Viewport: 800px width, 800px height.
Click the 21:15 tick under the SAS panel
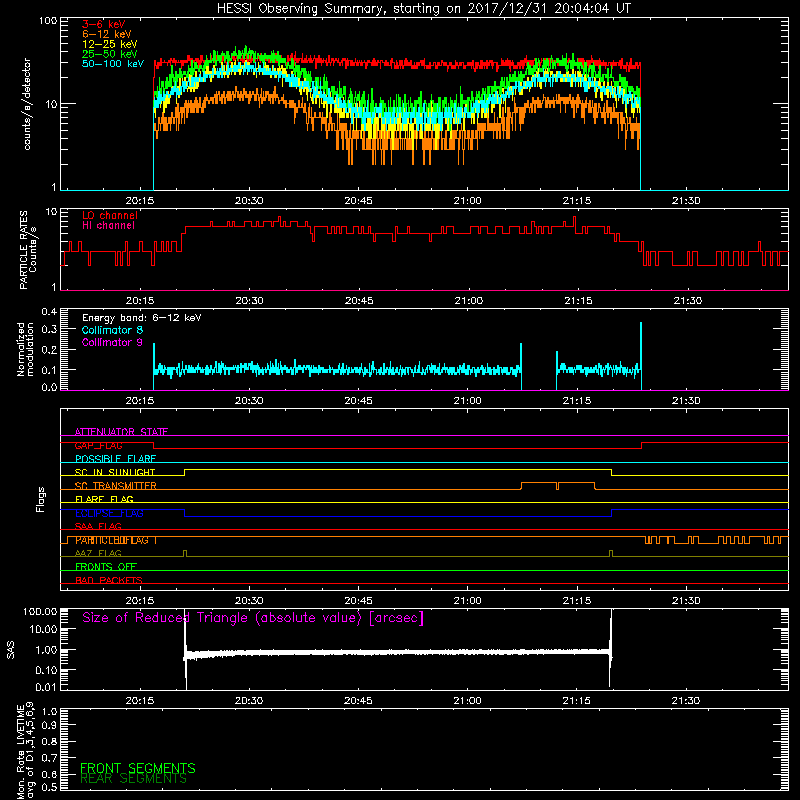click(x=577, y=701)
